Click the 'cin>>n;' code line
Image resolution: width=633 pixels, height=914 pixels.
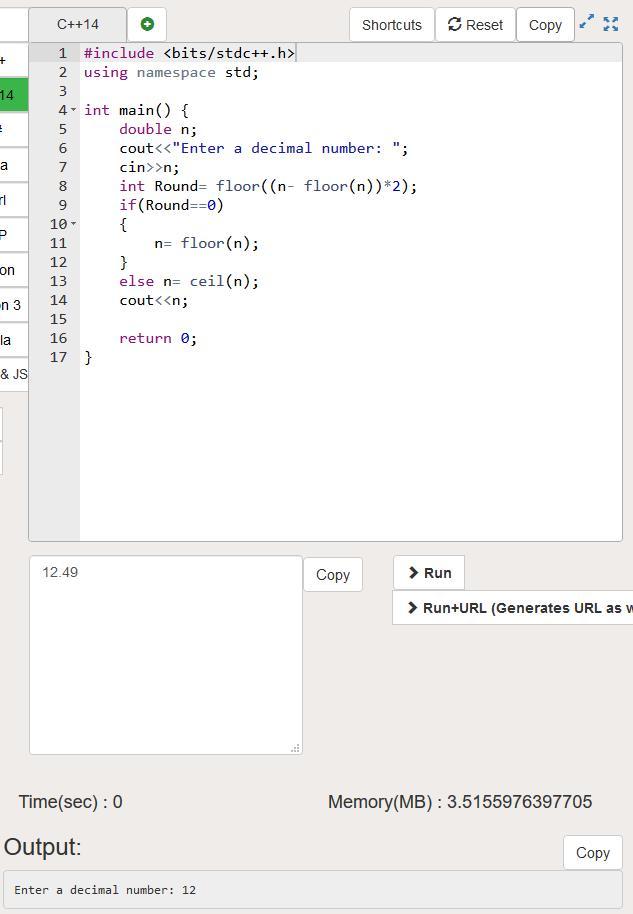pos(149,167)
